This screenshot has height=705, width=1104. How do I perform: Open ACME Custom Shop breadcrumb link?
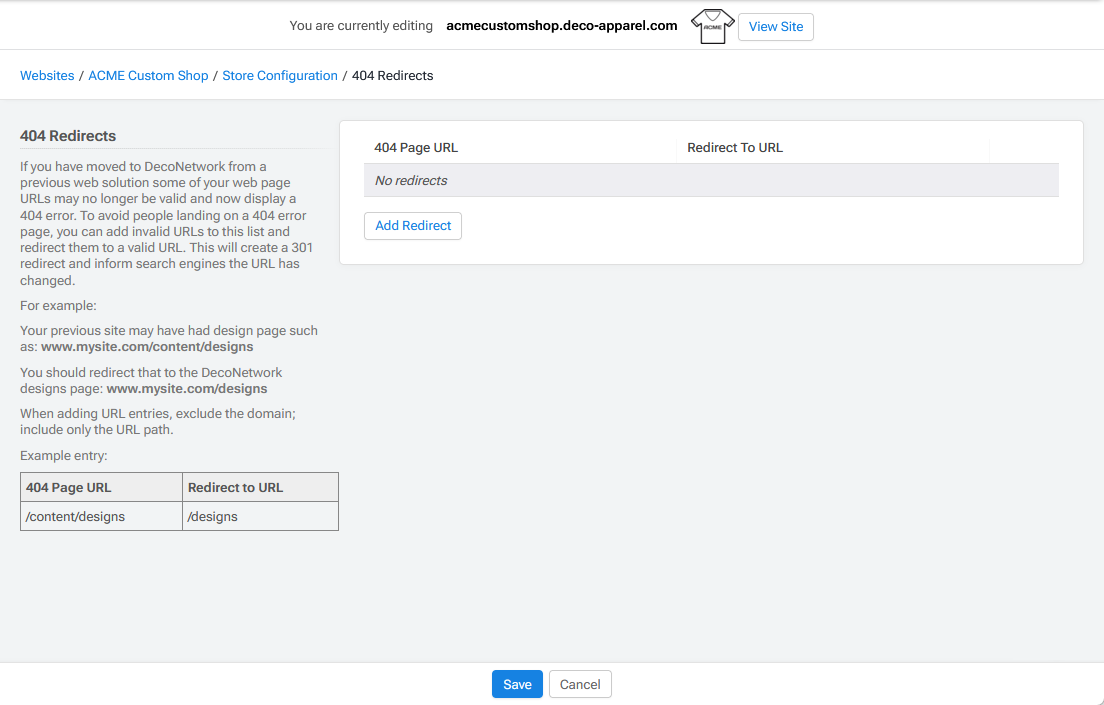148,75
